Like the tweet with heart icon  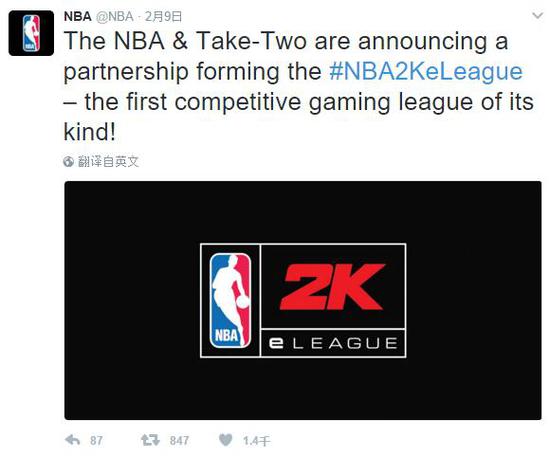pos(226,440)
